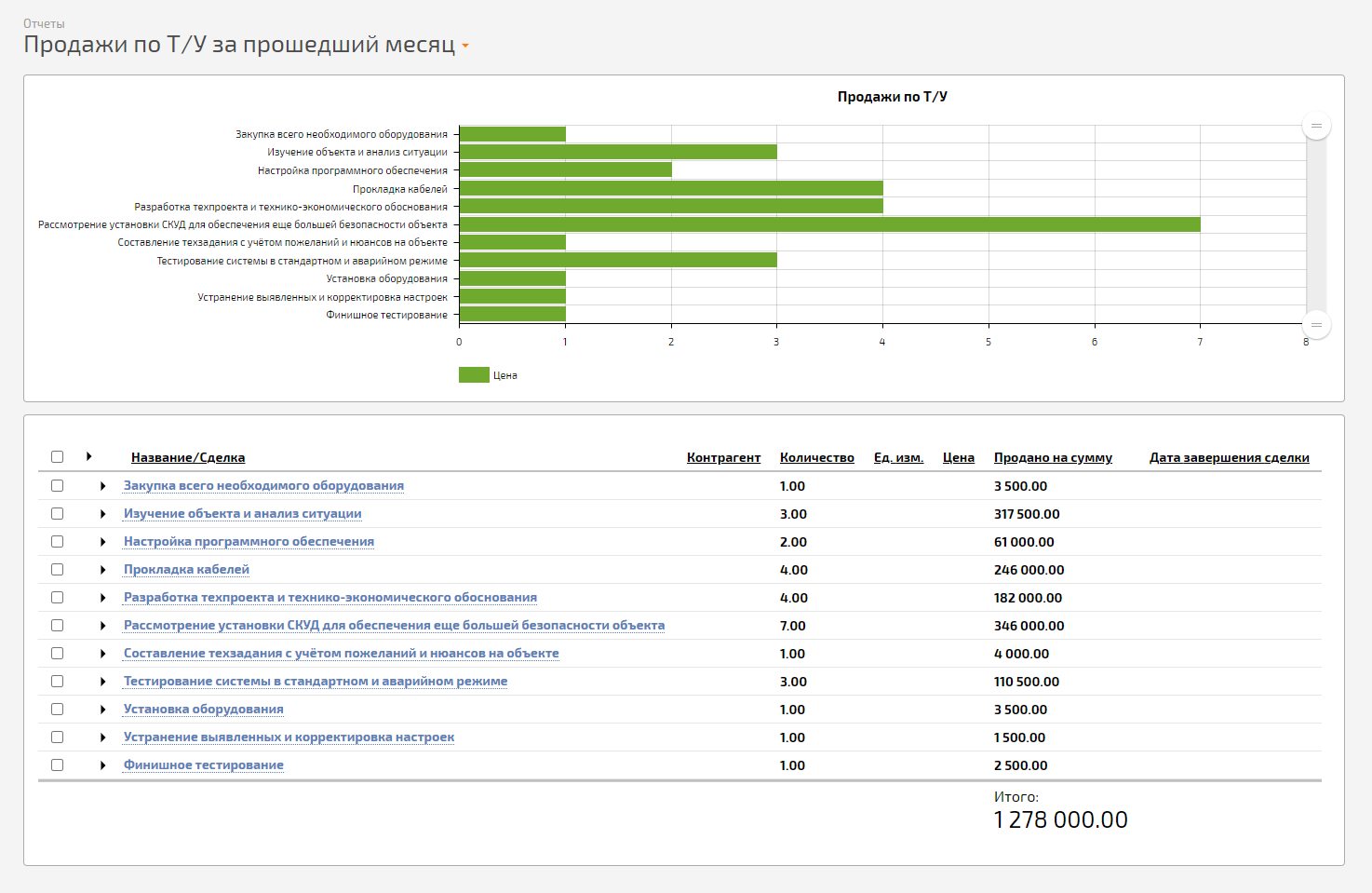The image size is (1372, 893).
Task: Tick checkbox for Прокладка кабелей row
Action: [x=57, y=570]
